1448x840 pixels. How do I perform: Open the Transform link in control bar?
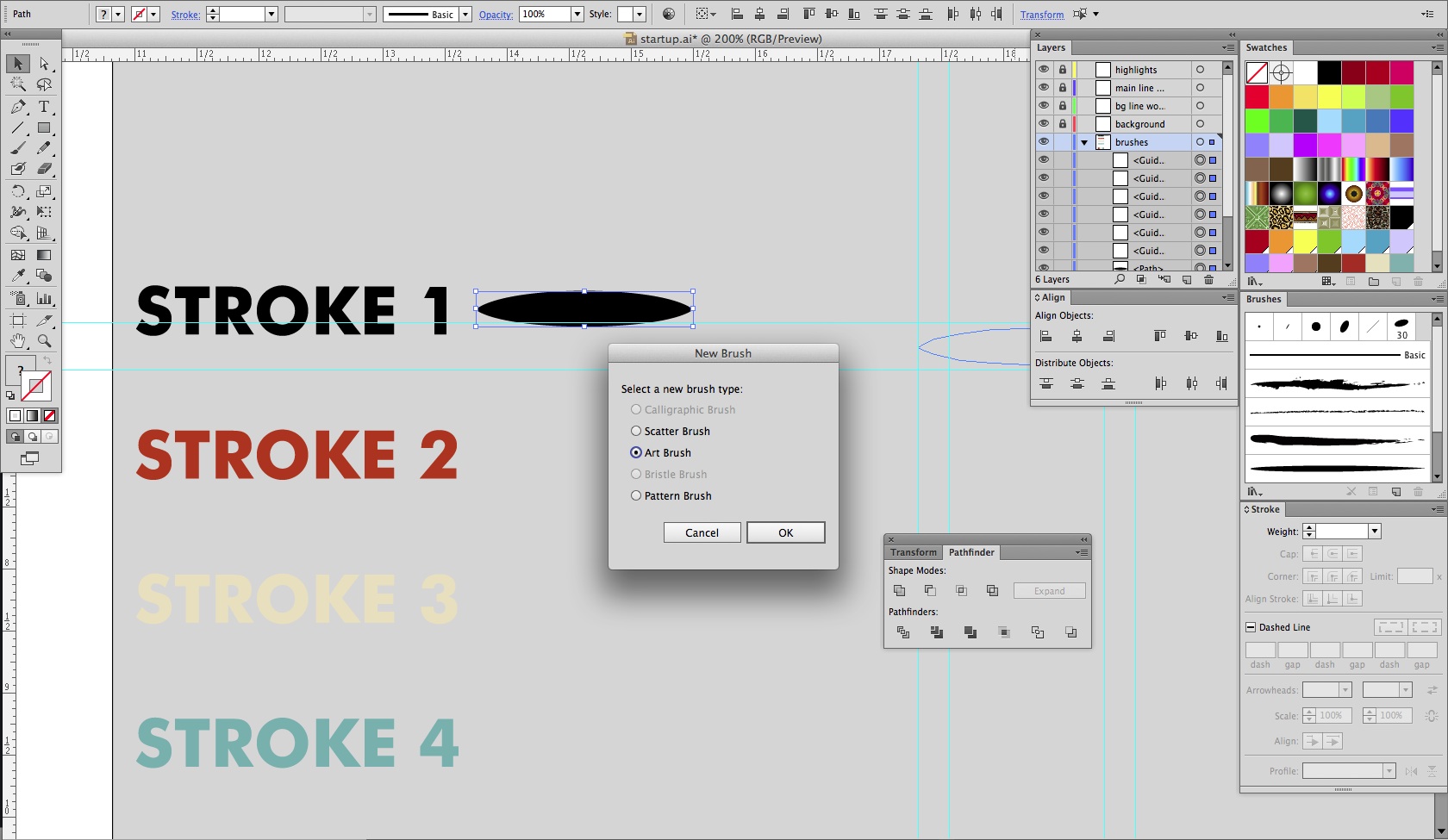[x=1042, y=15]
